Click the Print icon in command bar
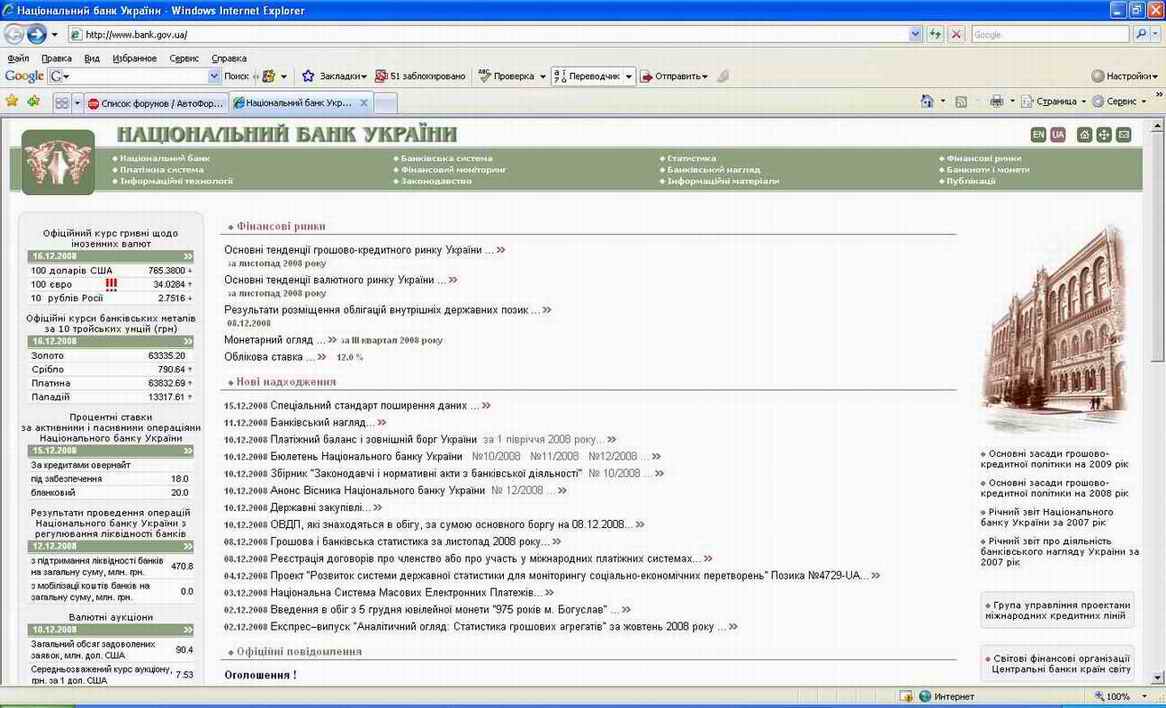Screen dimensions: 1166x708 [996, 101]
